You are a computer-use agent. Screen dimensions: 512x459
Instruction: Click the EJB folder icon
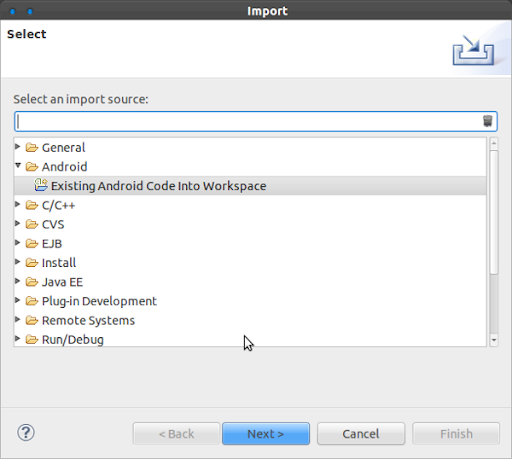point(32,244)
